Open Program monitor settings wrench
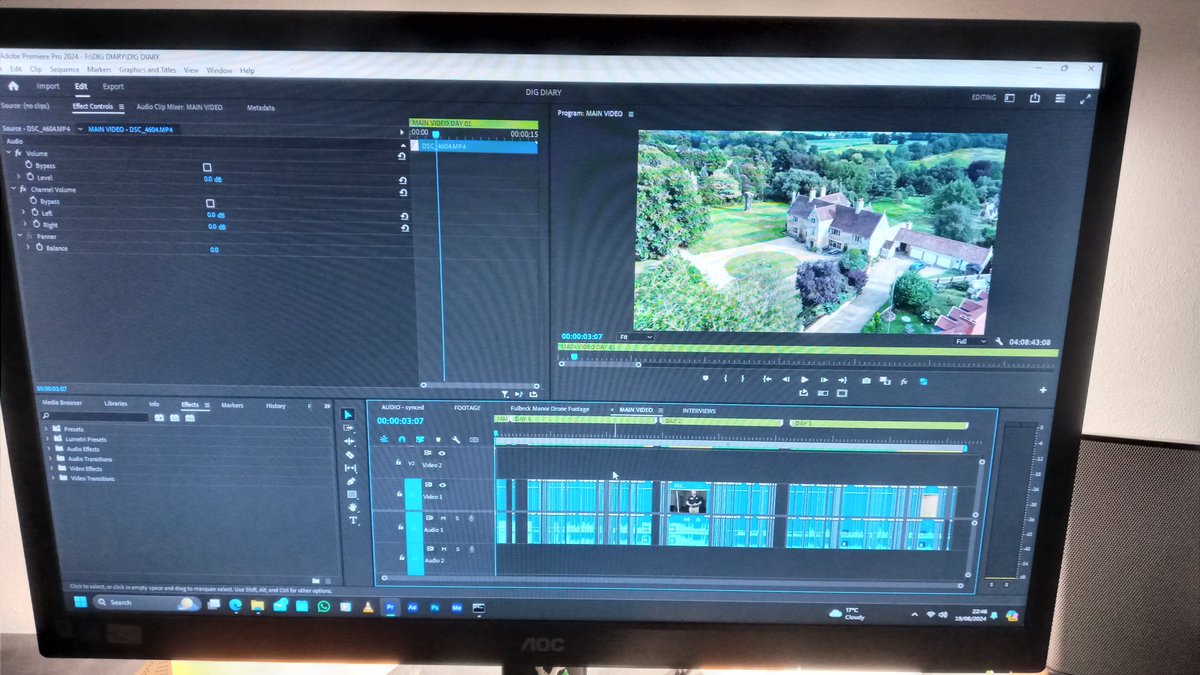1200x675 pixels. pos(998,342)
